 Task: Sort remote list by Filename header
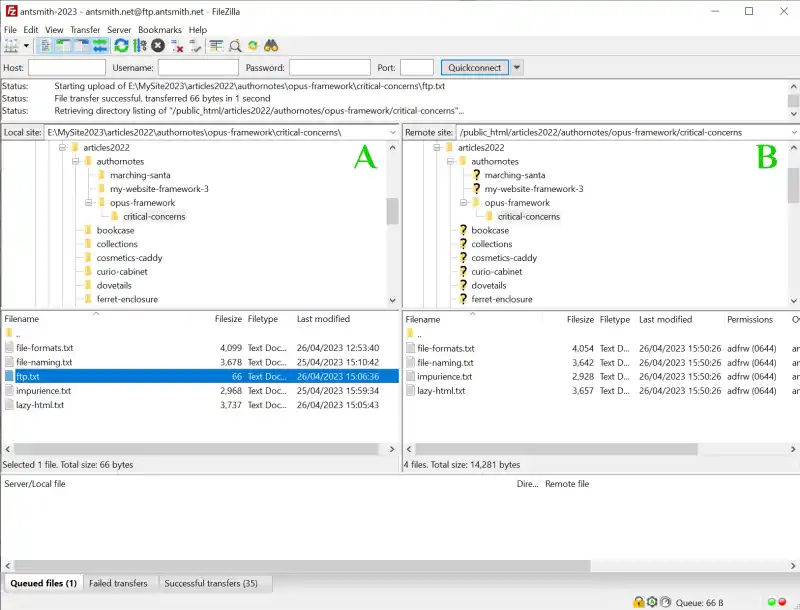422,319
